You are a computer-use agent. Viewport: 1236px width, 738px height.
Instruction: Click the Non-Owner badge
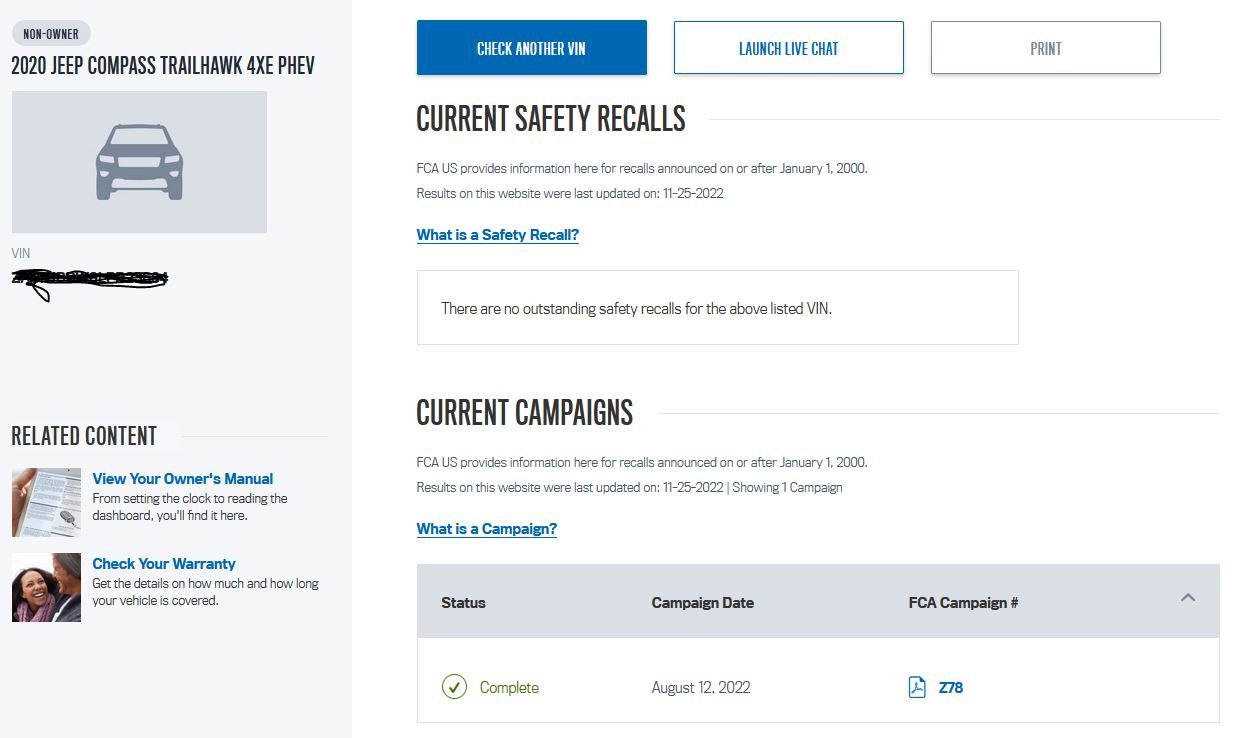[x=51, y=34]
